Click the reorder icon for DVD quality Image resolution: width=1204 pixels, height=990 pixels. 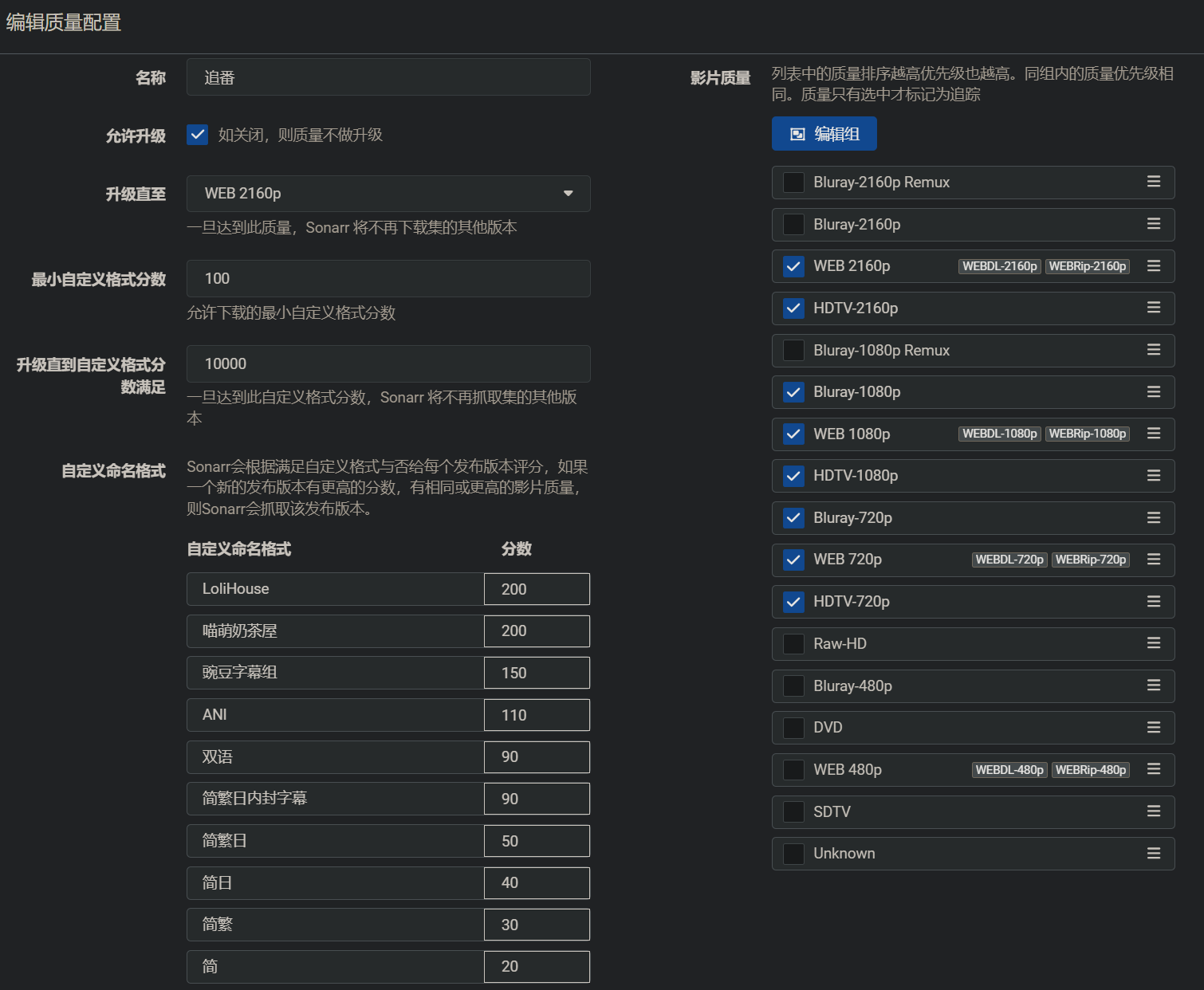coord(1153,728)
